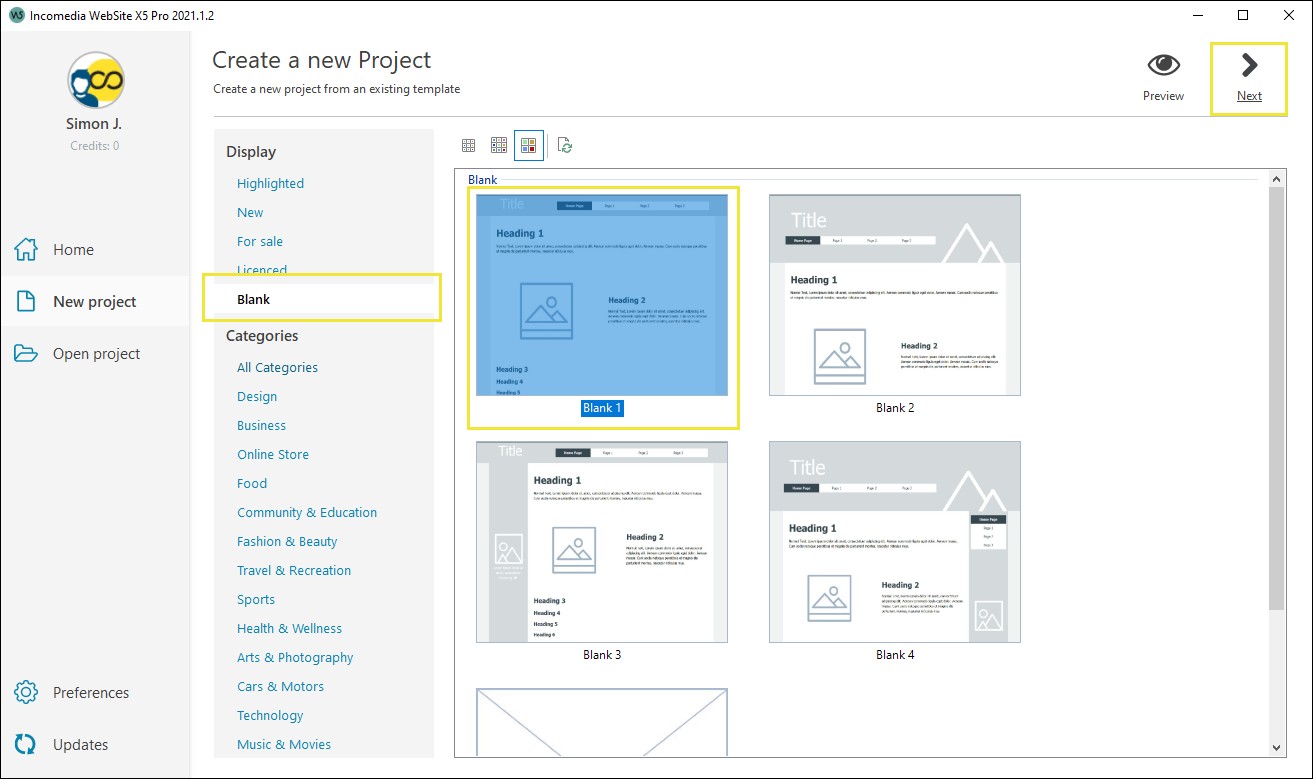Show New templates
The width and height of the screenshot is (1313, 779).
(250, 213)
